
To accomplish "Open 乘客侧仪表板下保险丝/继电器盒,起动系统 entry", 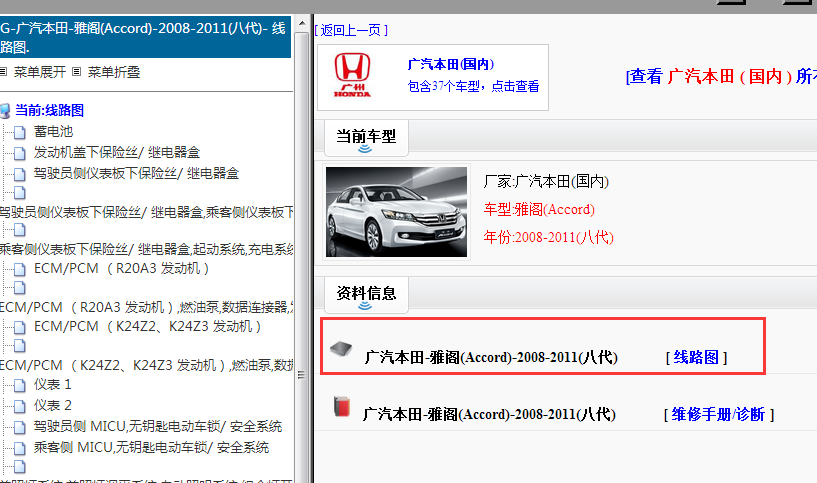I will [x=146, y=249].
